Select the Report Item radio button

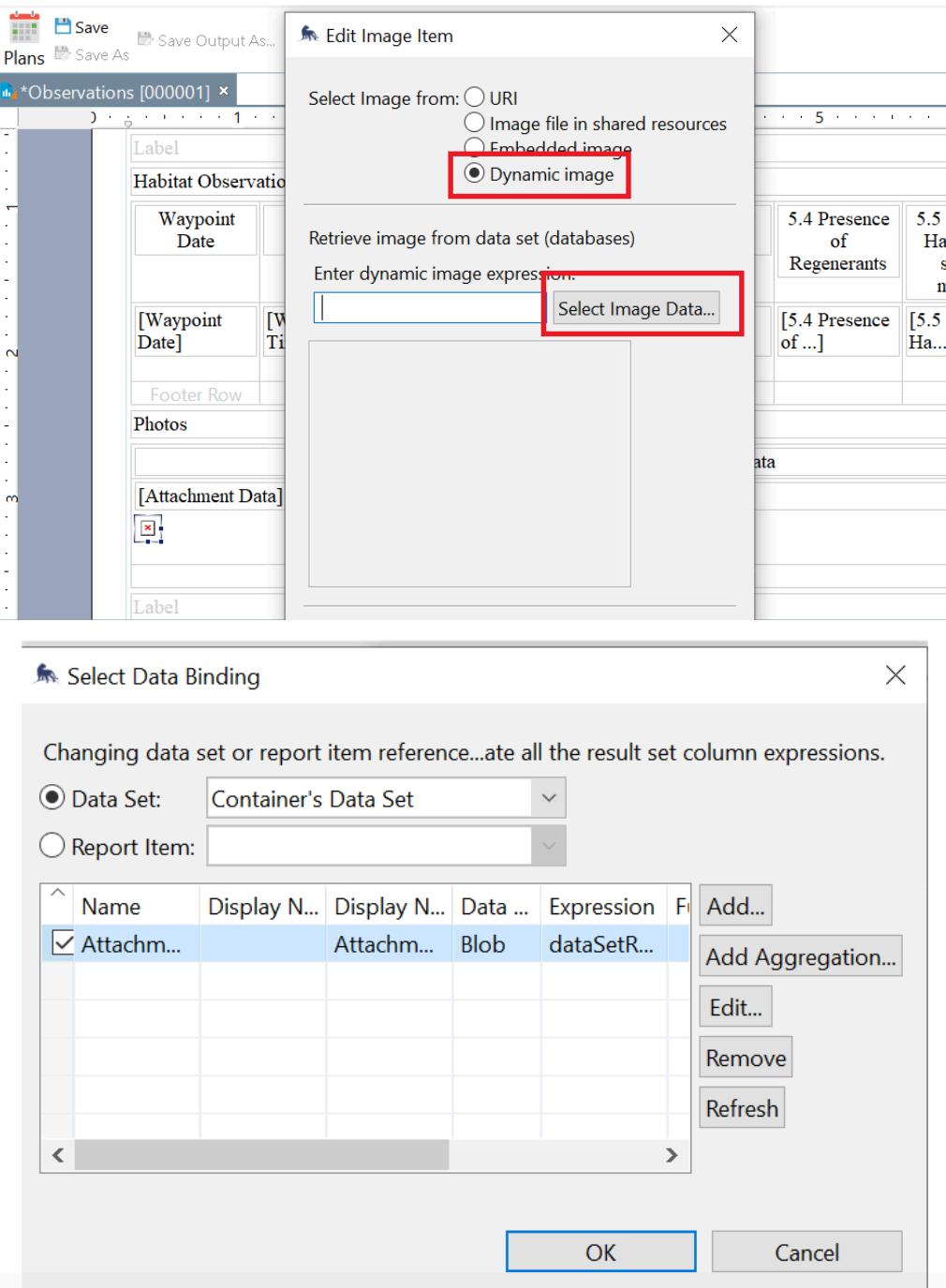click(52, 847)
